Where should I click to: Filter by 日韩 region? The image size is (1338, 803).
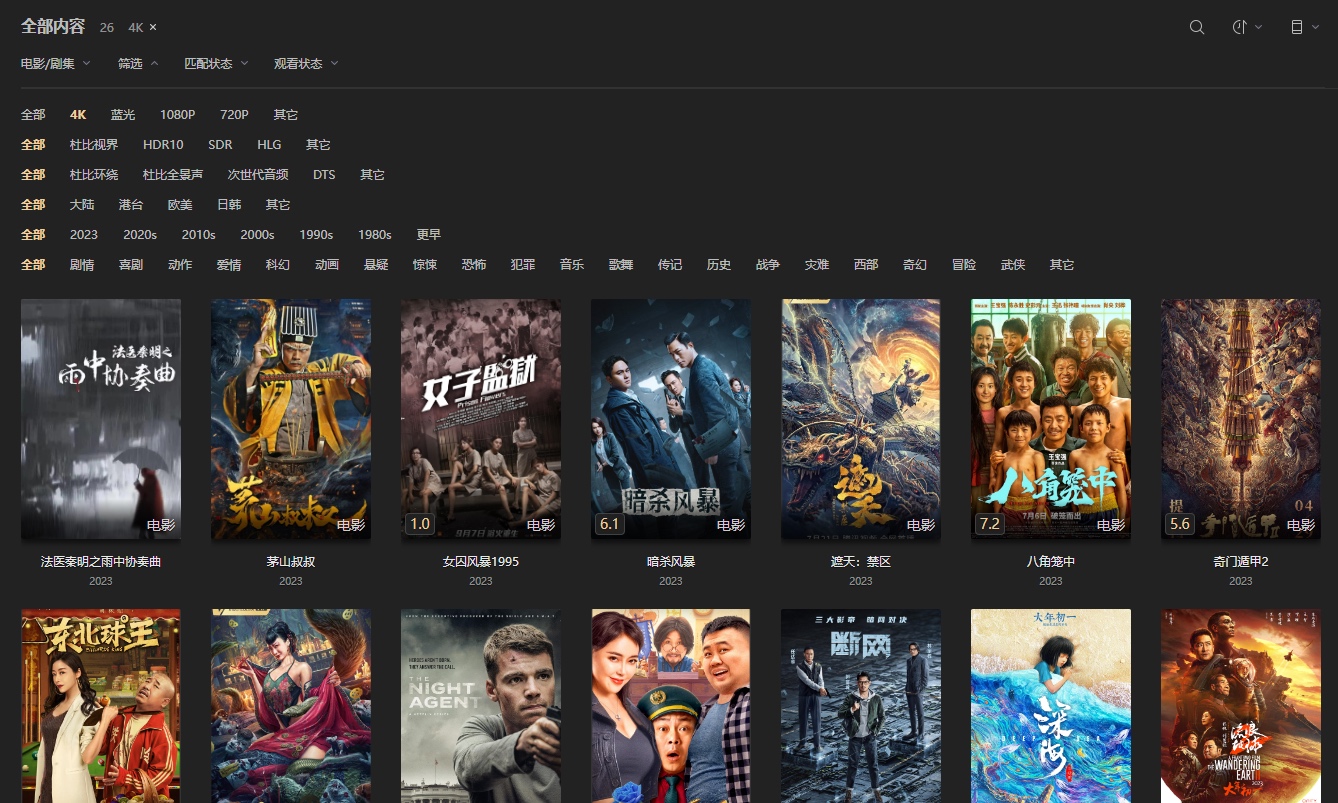[229, 205]
